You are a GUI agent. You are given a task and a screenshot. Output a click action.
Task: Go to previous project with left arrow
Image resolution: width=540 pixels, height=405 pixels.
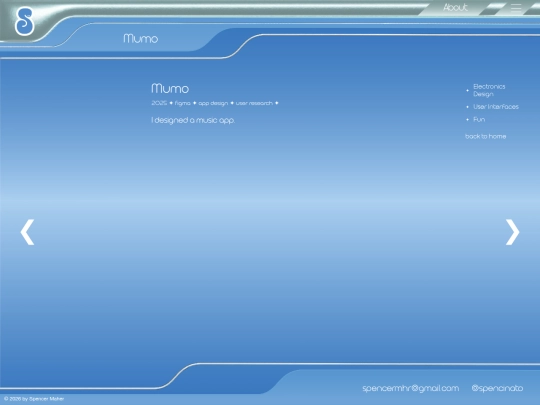[27, 232]
